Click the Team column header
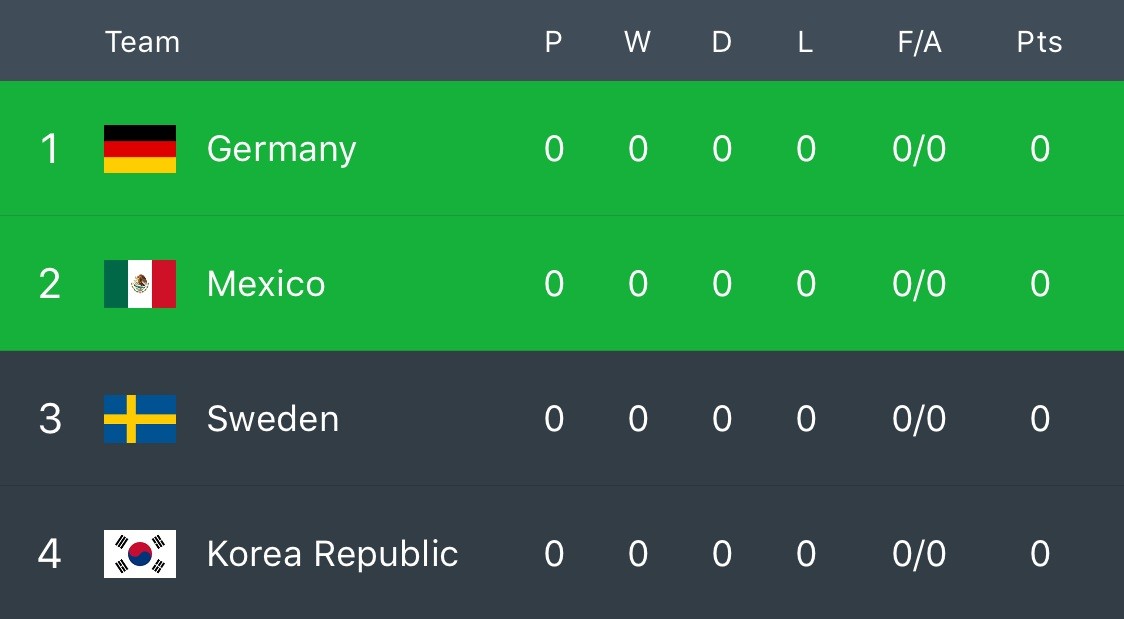The height and width of the screenshot is (619, 1124). pyautogui.click(x=142, y=42)
